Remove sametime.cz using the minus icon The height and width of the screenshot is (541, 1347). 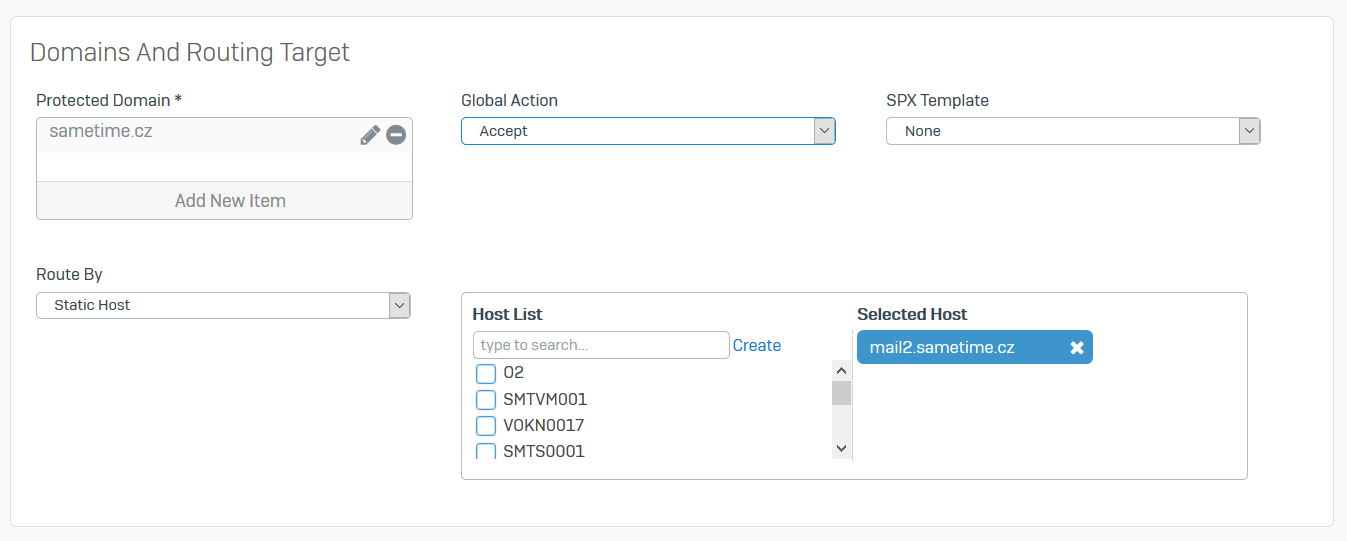click(396, 135)
